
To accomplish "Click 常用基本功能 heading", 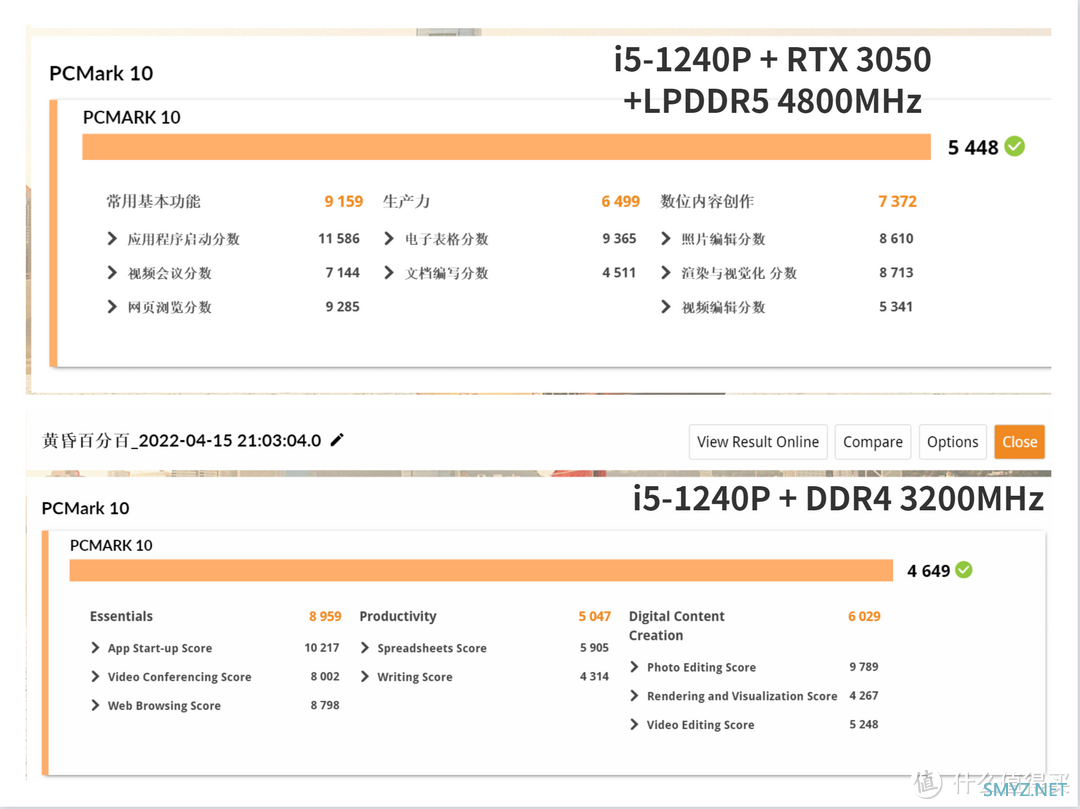I will (153, 201).
